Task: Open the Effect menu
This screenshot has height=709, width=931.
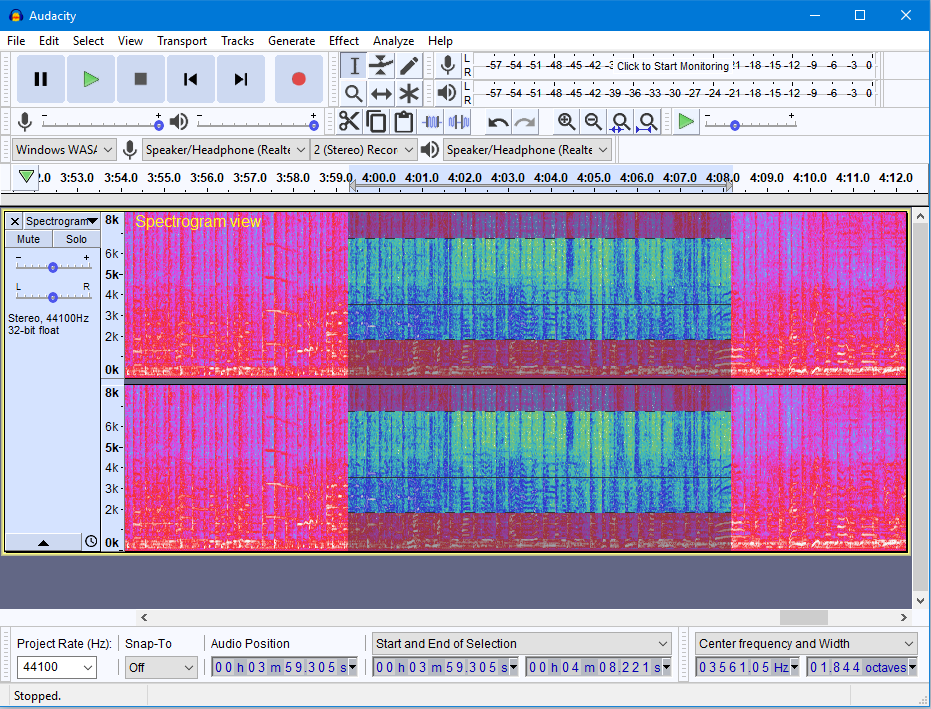Action: [344, 41]
